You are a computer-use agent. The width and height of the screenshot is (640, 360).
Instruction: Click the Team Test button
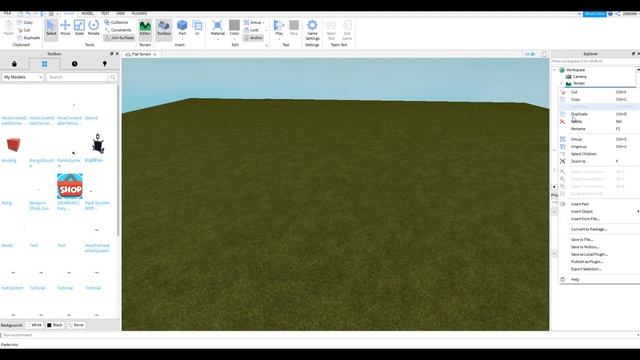coord(331,30)
